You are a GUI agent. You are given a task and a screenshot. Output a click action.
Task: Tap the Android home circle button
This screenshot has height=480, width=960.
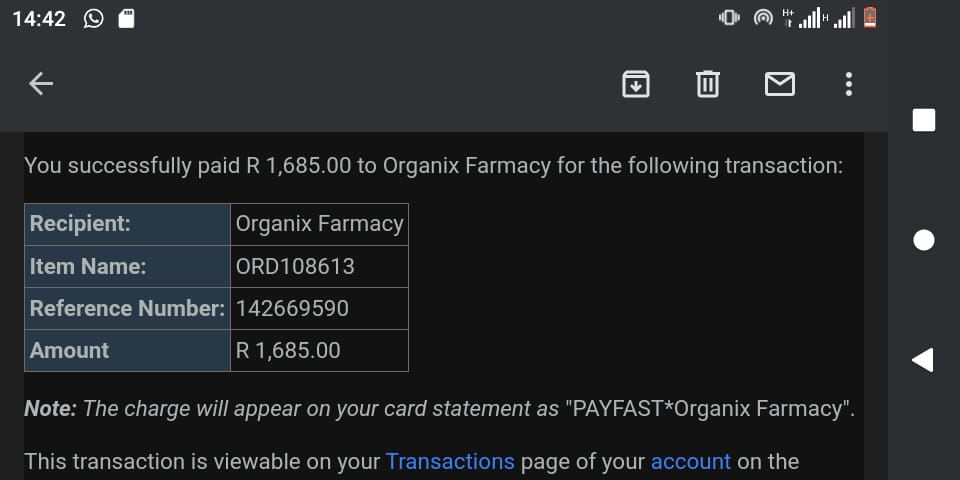[x=924, y=240]
